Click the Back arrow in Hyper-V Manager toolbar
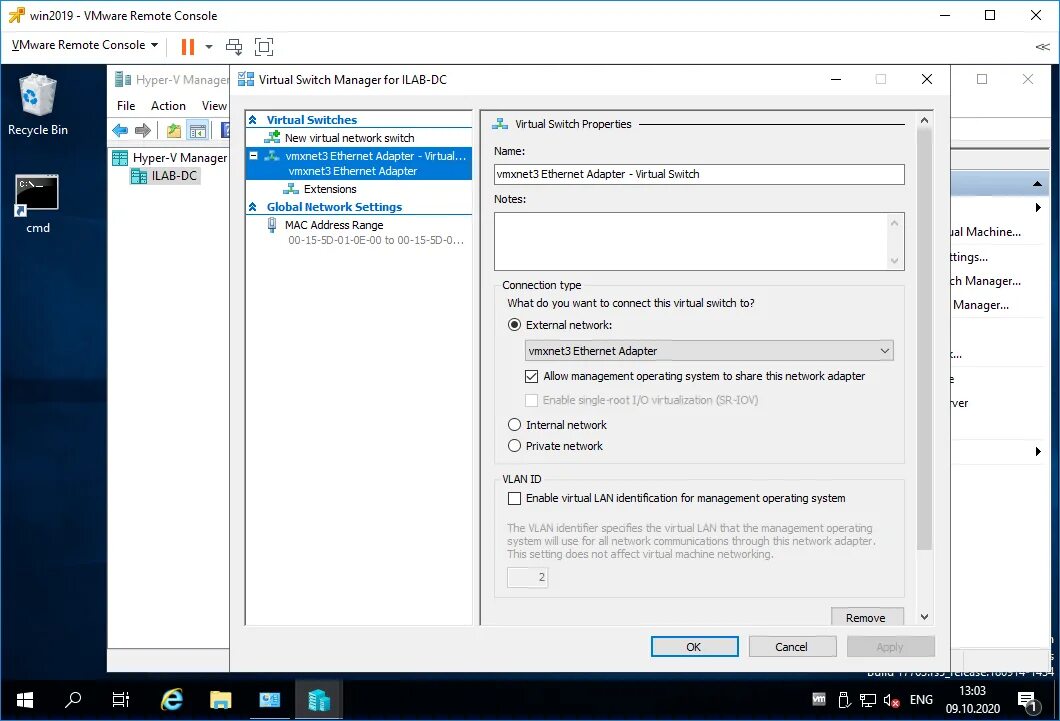The image size is (1060, 721). coord(120,130)
